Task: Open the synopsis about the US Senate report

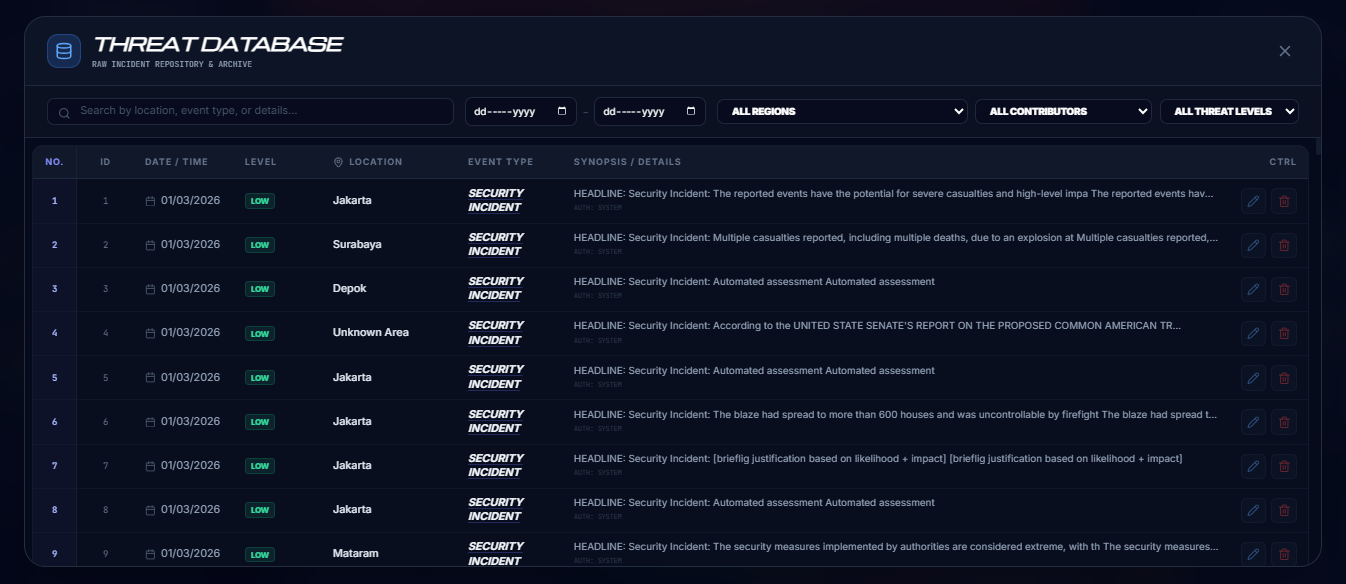Action: click(x=877, y=326)
